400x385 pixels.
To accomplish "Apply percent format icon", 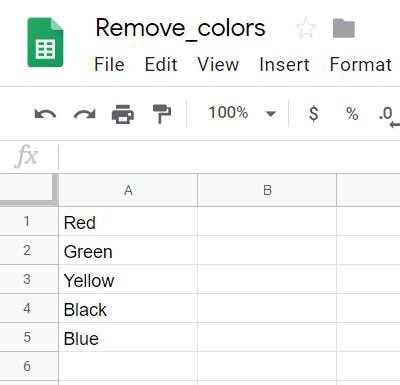I will click(x=352, y=114).
